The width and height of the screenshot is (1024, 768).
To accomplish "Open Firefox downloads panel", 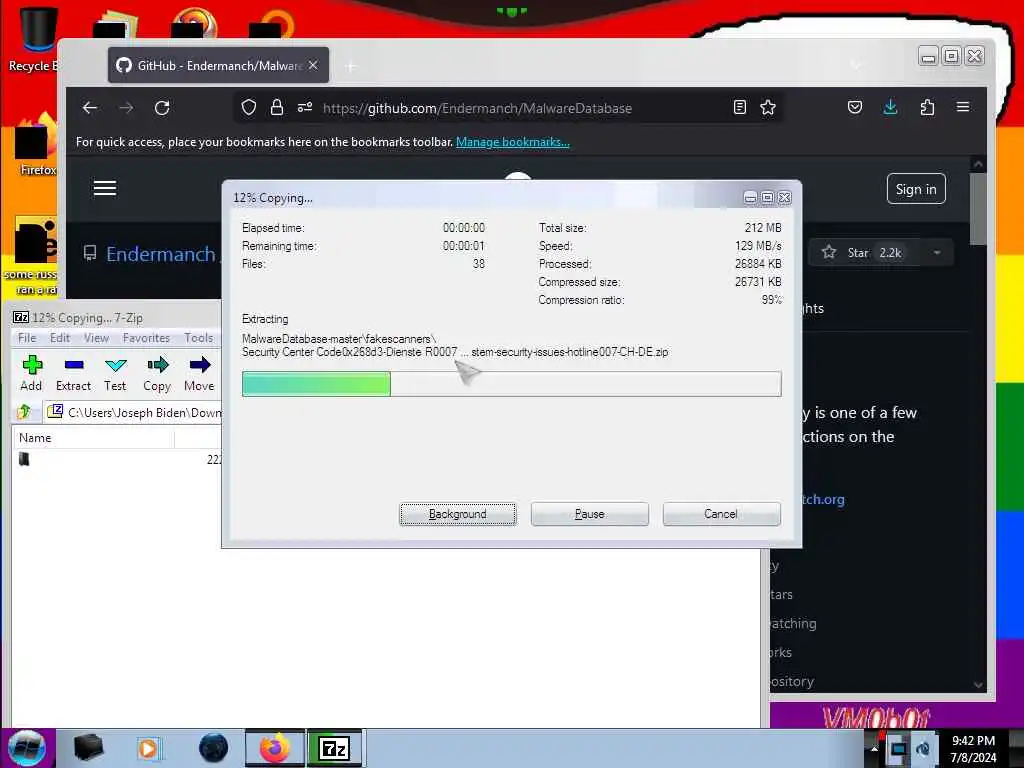I will click(x=890, y=108).
